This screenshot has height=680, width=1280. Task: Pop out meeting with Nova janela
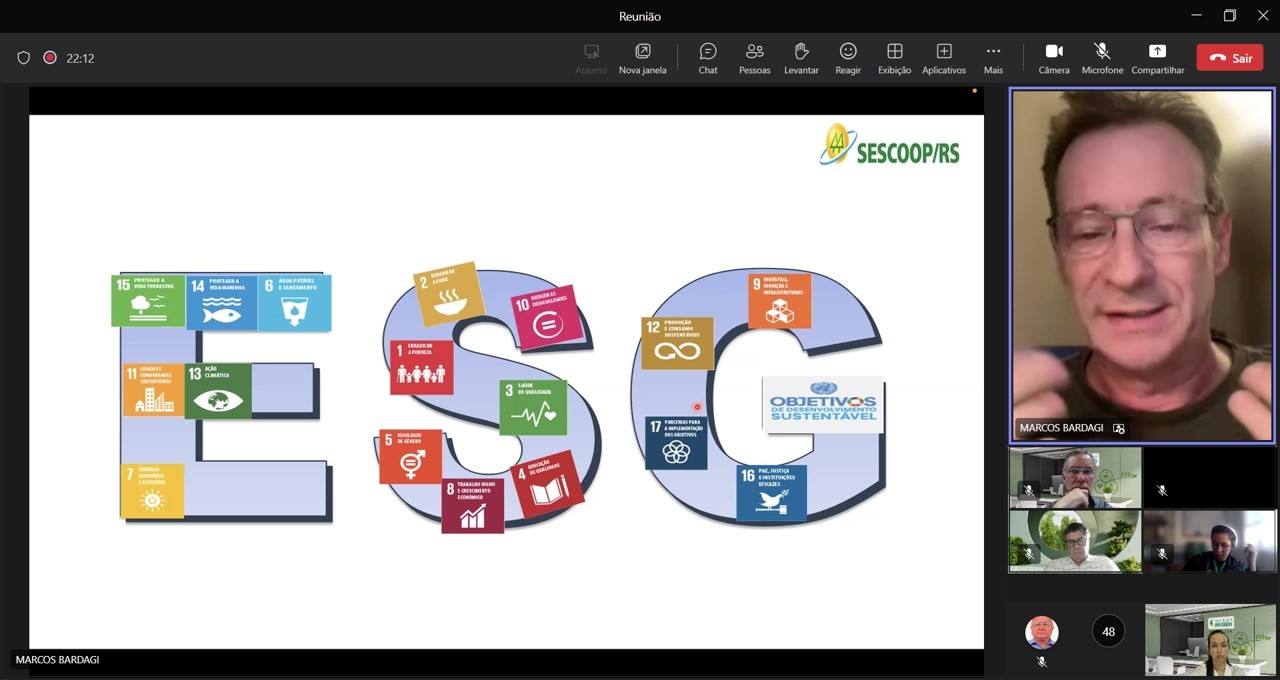(x=642, y=58)
